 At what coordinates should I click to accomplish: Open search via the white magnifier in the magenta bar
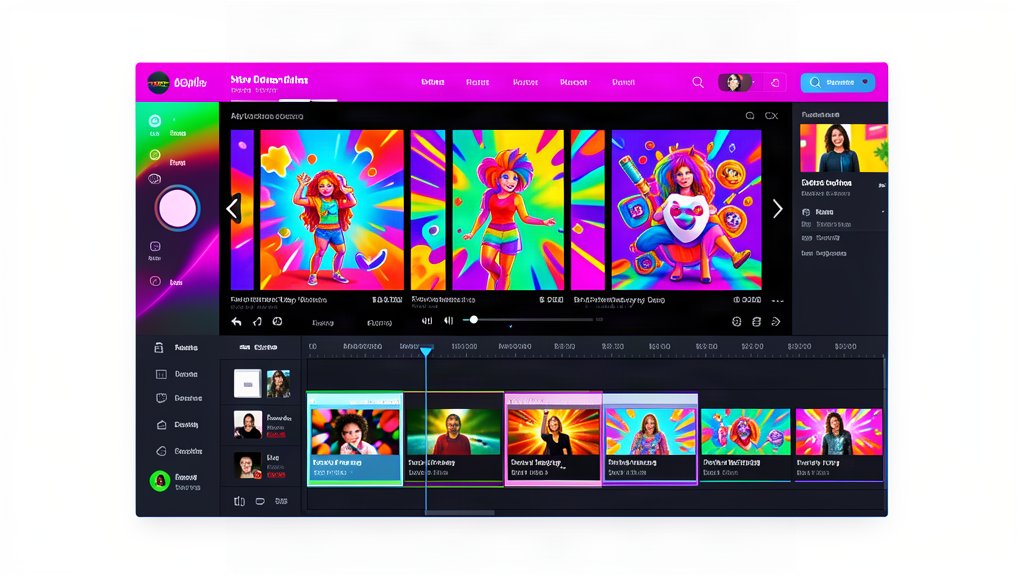tap(698, 82)
